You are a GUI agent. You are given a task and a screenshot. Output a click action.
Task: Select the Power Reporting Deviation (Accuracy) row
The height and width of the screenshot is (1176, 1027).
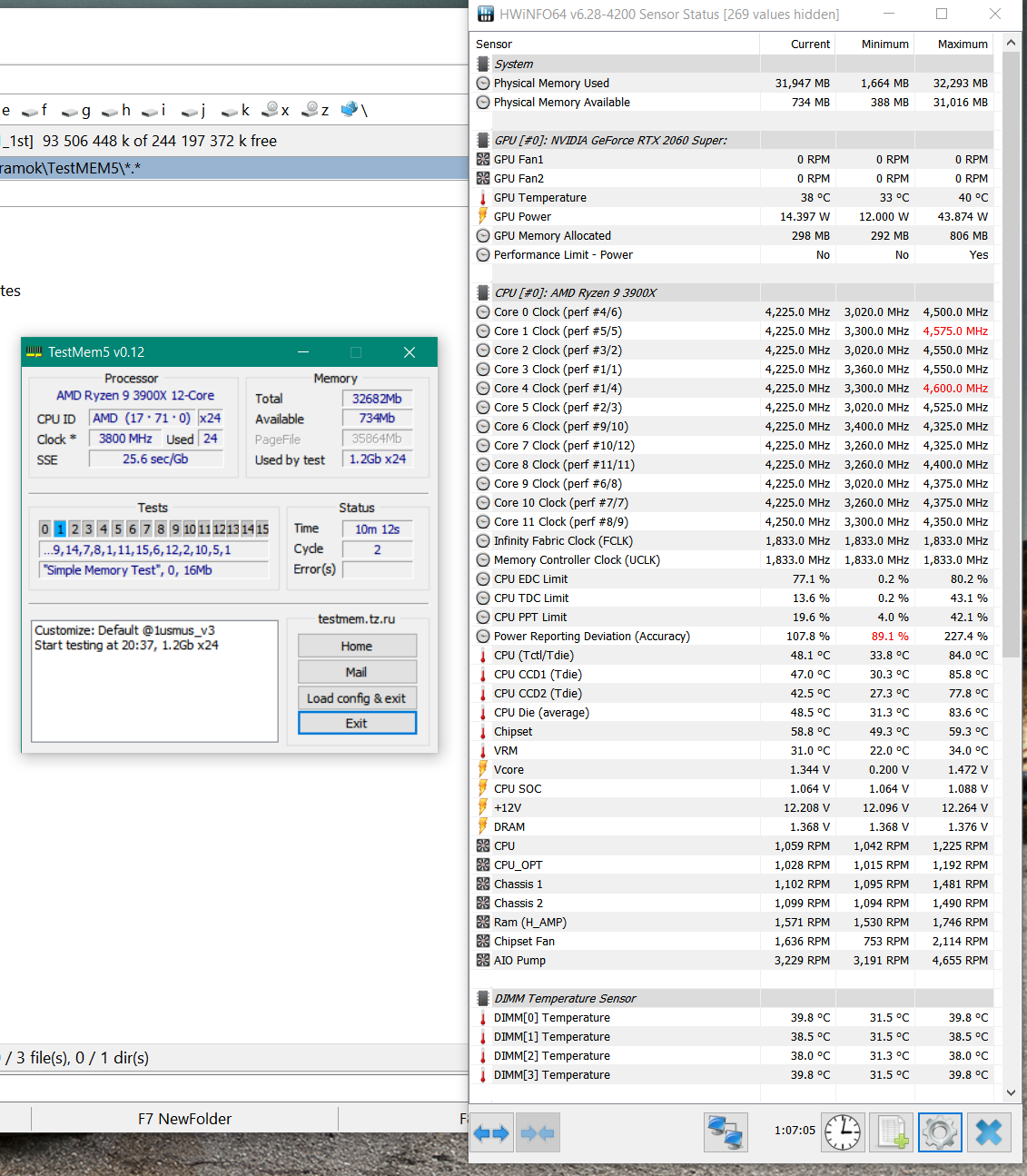(x=732, y=637)
